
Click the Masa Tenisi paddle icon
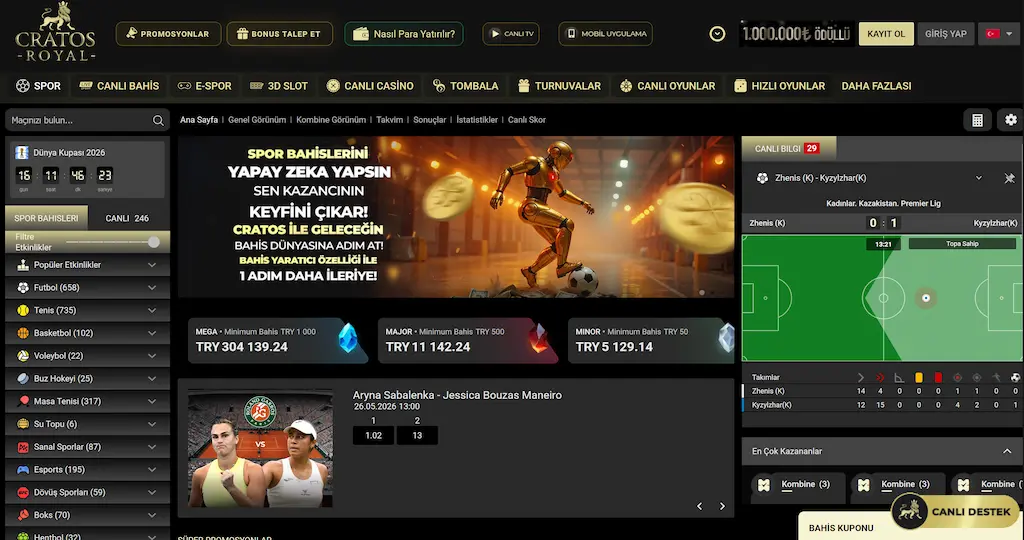coord(23,401)
